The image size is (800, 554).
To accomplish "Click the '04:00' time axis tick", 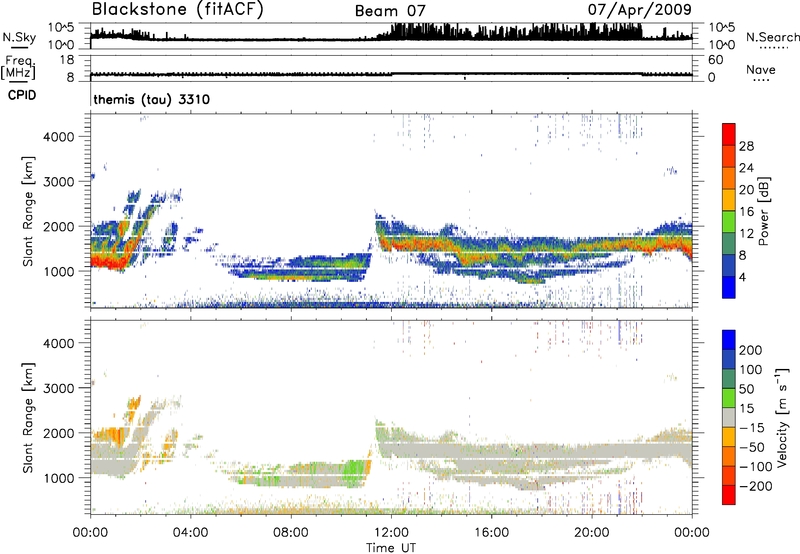I will pos(190,533).
